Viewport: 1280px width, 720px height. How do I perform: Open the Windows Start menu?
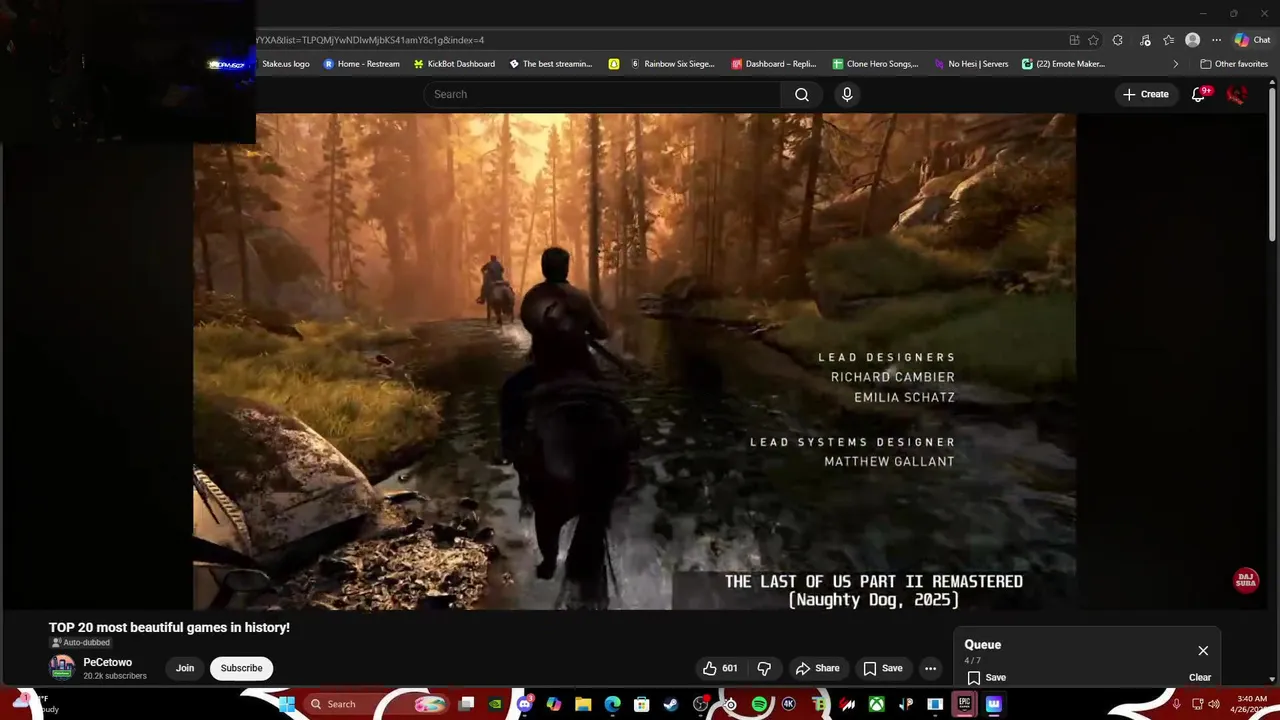click(287, 704)
